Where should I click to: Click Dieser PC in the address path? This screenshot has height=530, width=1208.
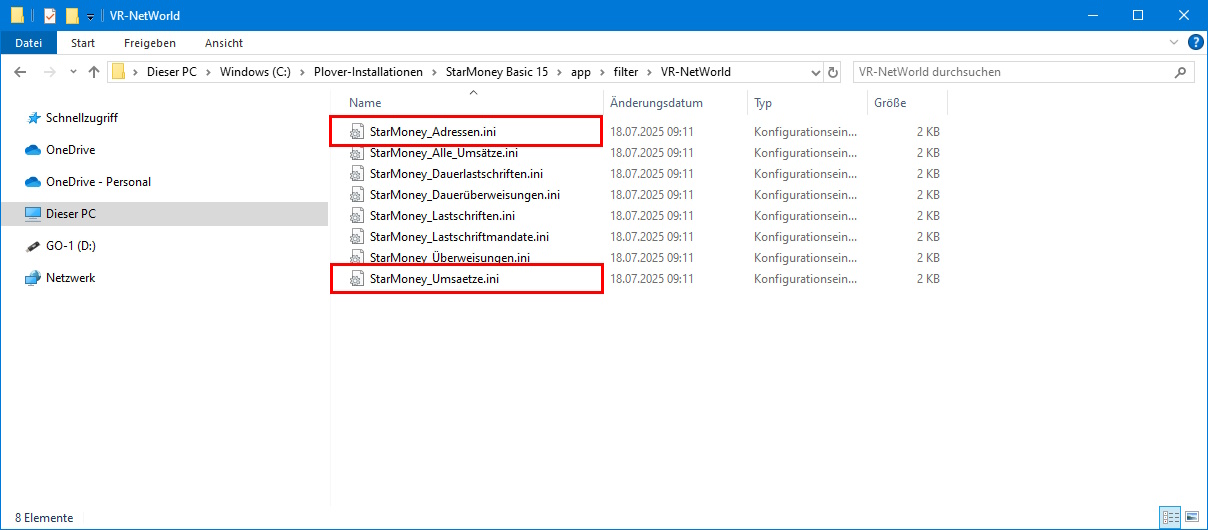point(171,72)
